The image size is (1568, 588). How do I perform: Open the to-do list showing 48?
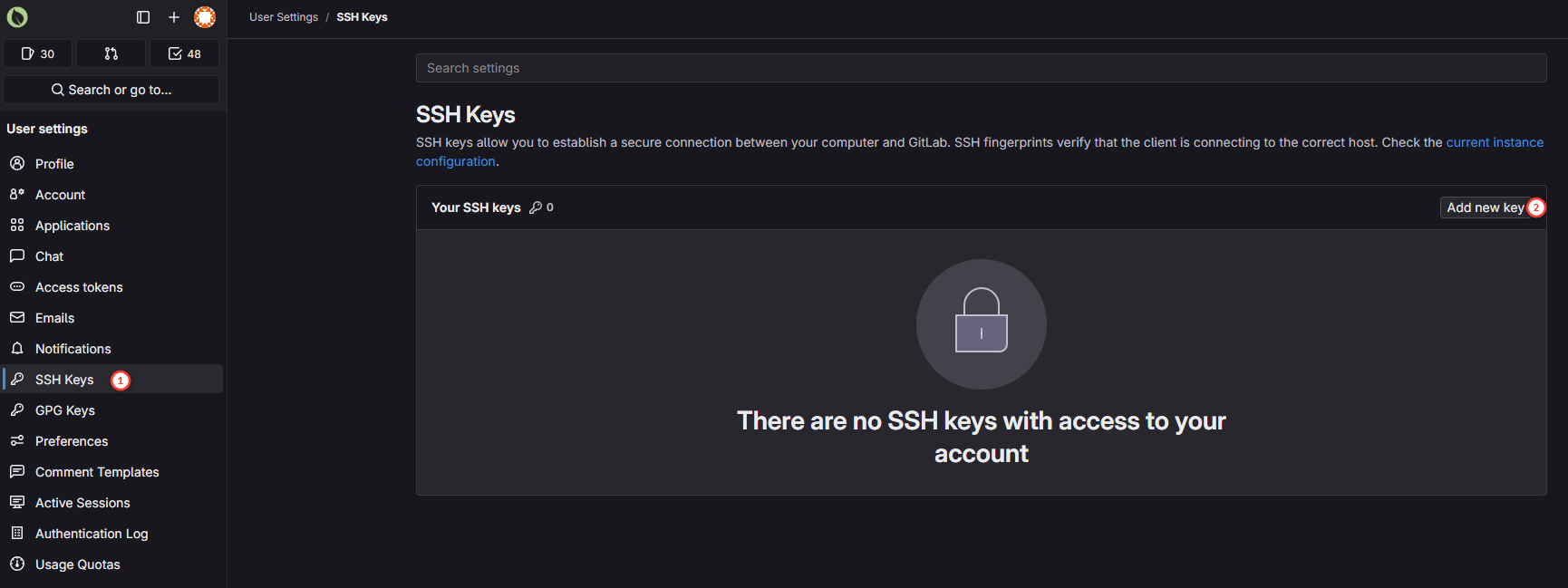click(x=184, y=53)
